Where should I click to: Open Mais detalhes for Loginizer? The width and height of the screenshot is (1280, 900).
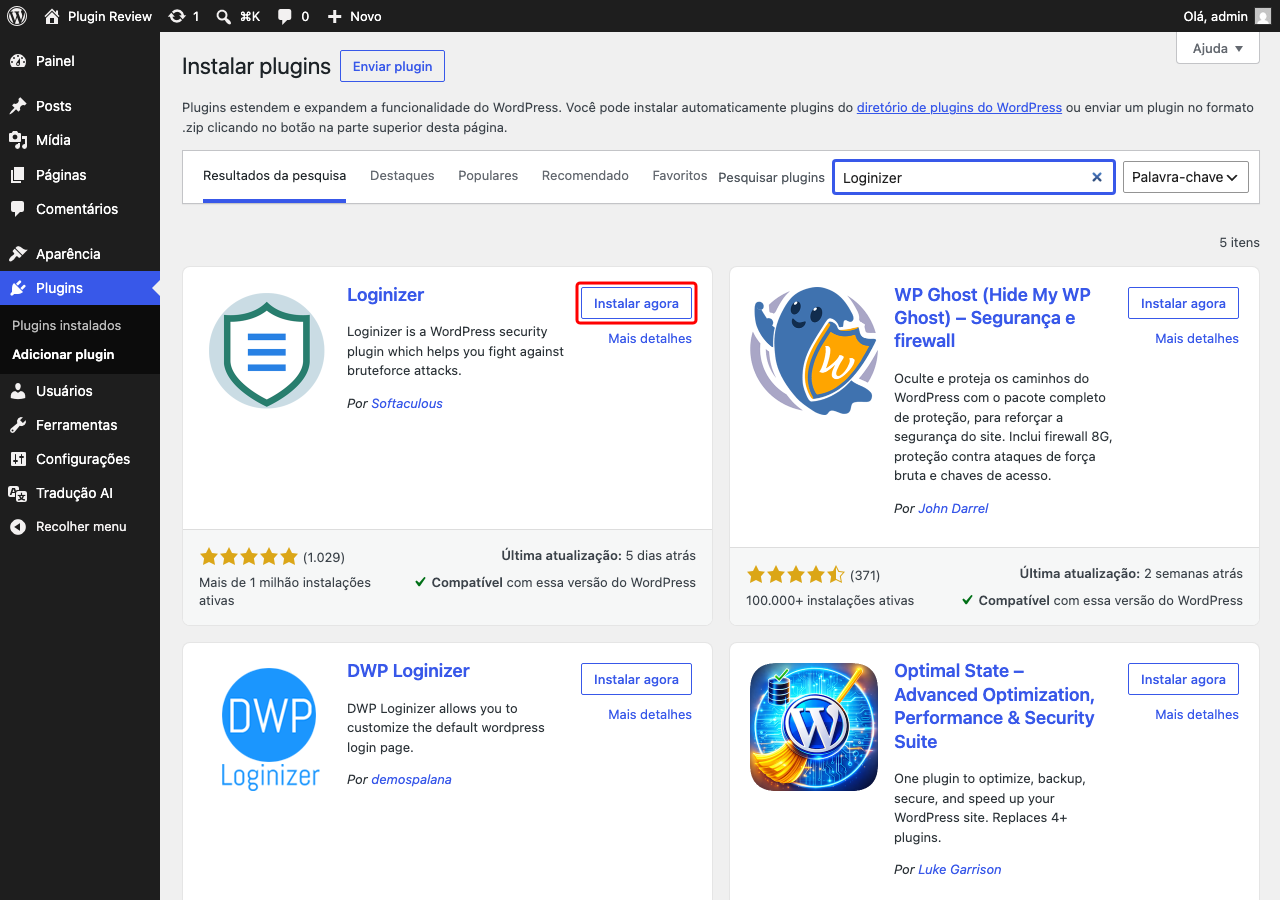click(650, 338)
